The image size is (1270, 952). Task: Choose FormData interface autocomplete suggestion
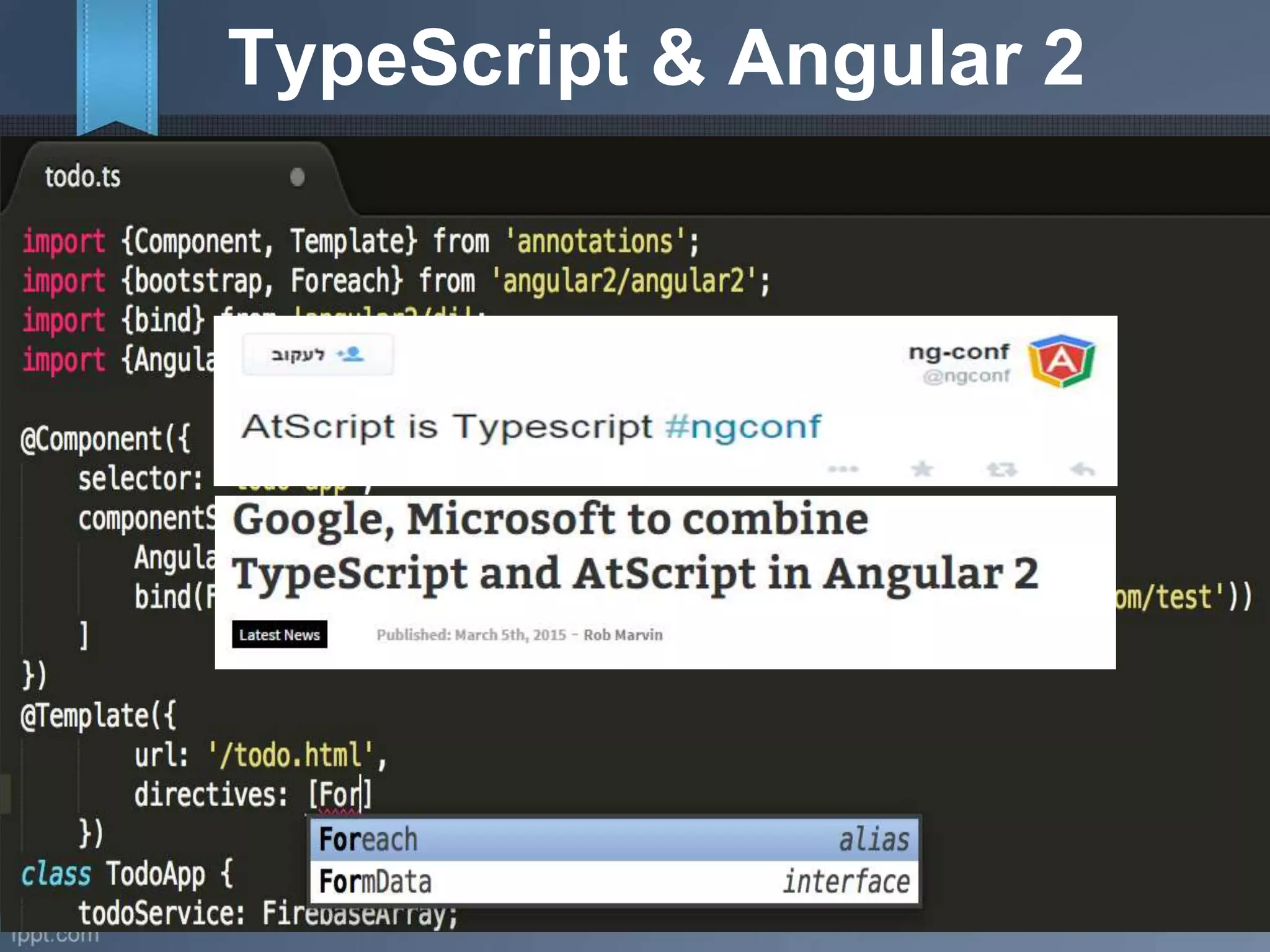(x=614, y=882)
